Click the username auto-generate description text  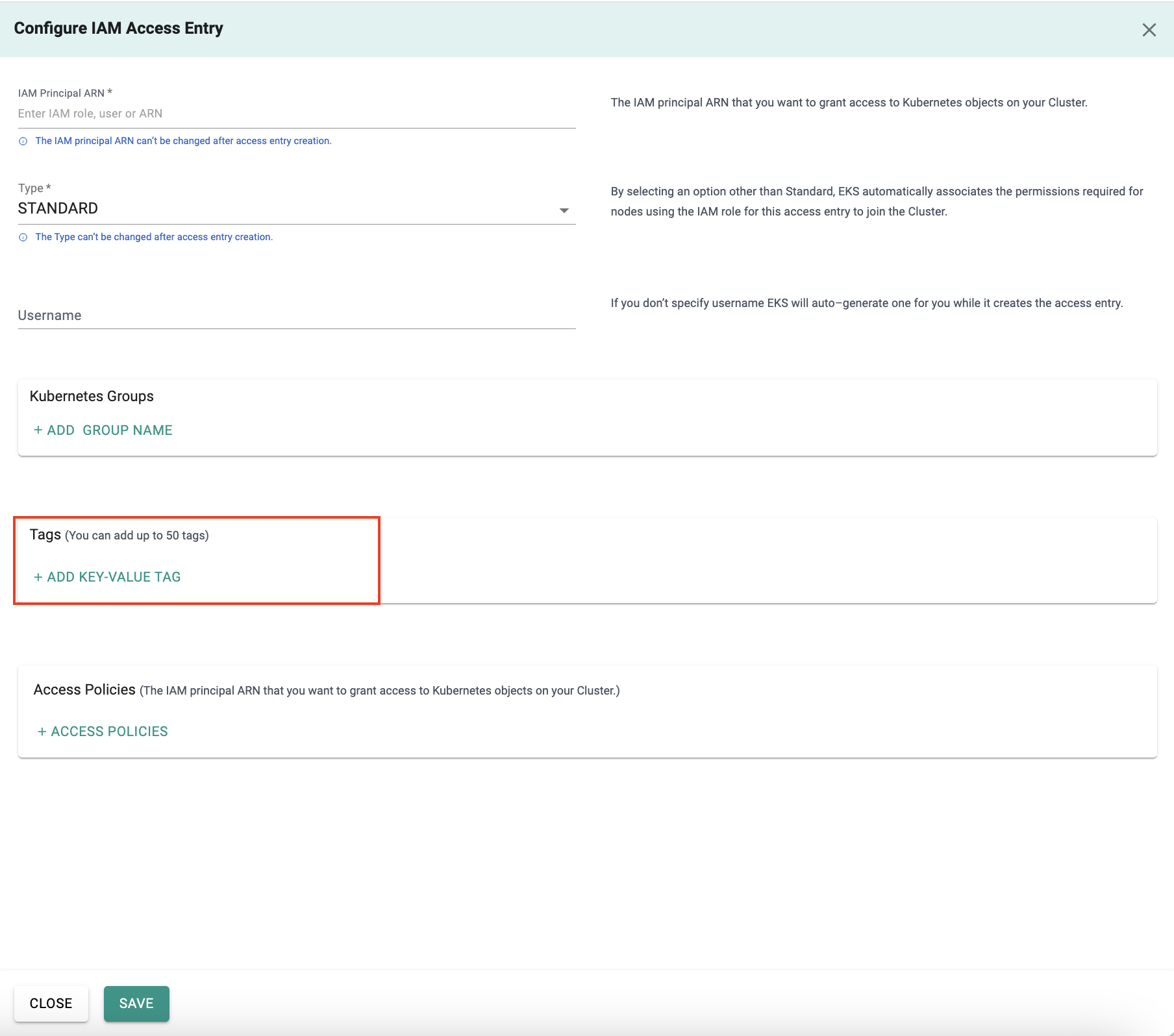(x=867, y=303)
